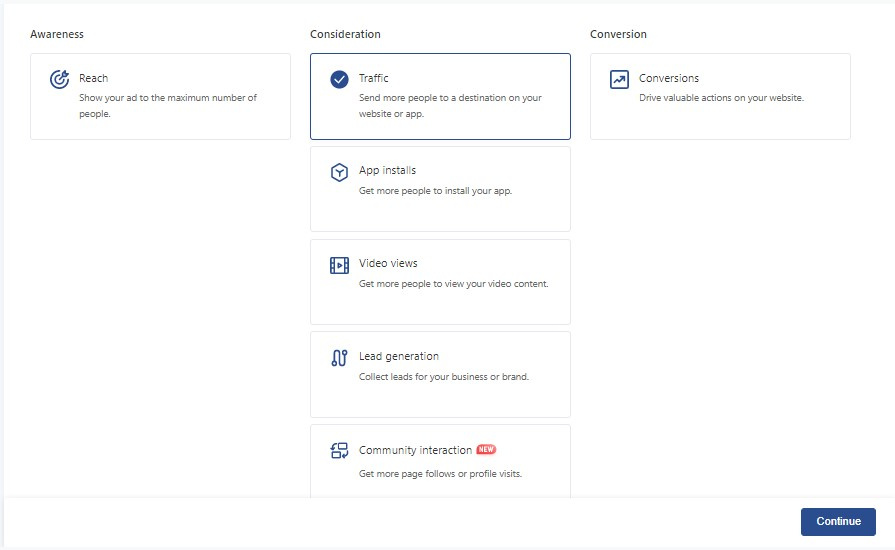Click 'Drive valuable actions on your website' description
Image resolution: width=895 pixels, height=550 pixels.
[721, 98]
